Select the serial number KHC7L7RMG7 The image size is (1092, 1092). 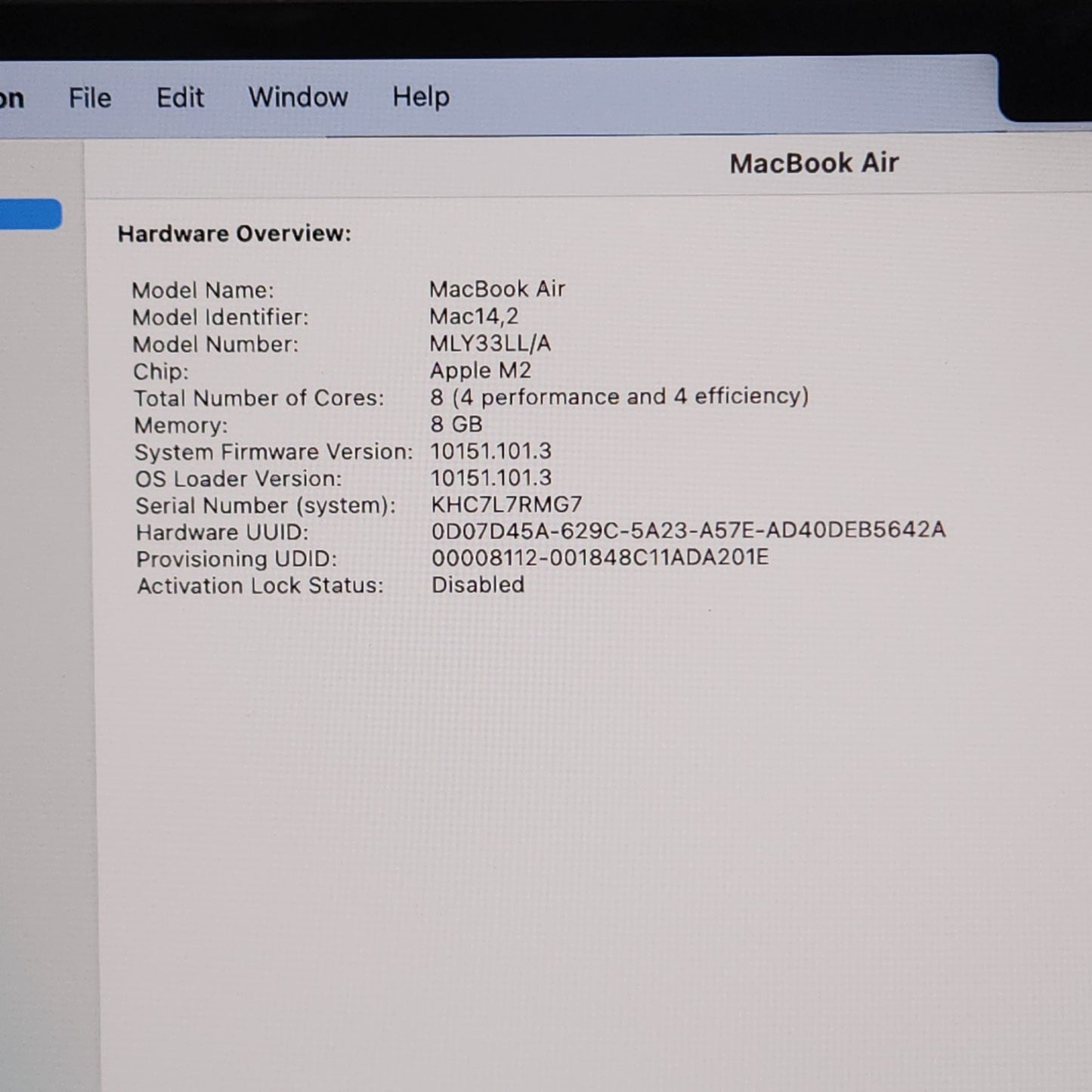pyautogui.click(x=506, y=504)
